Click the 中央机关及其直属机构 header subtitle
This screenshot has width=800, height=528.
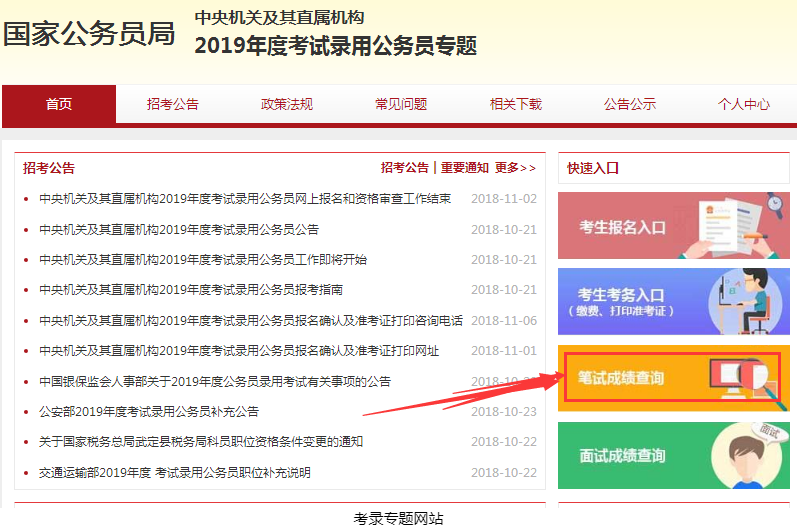[280, 17]
